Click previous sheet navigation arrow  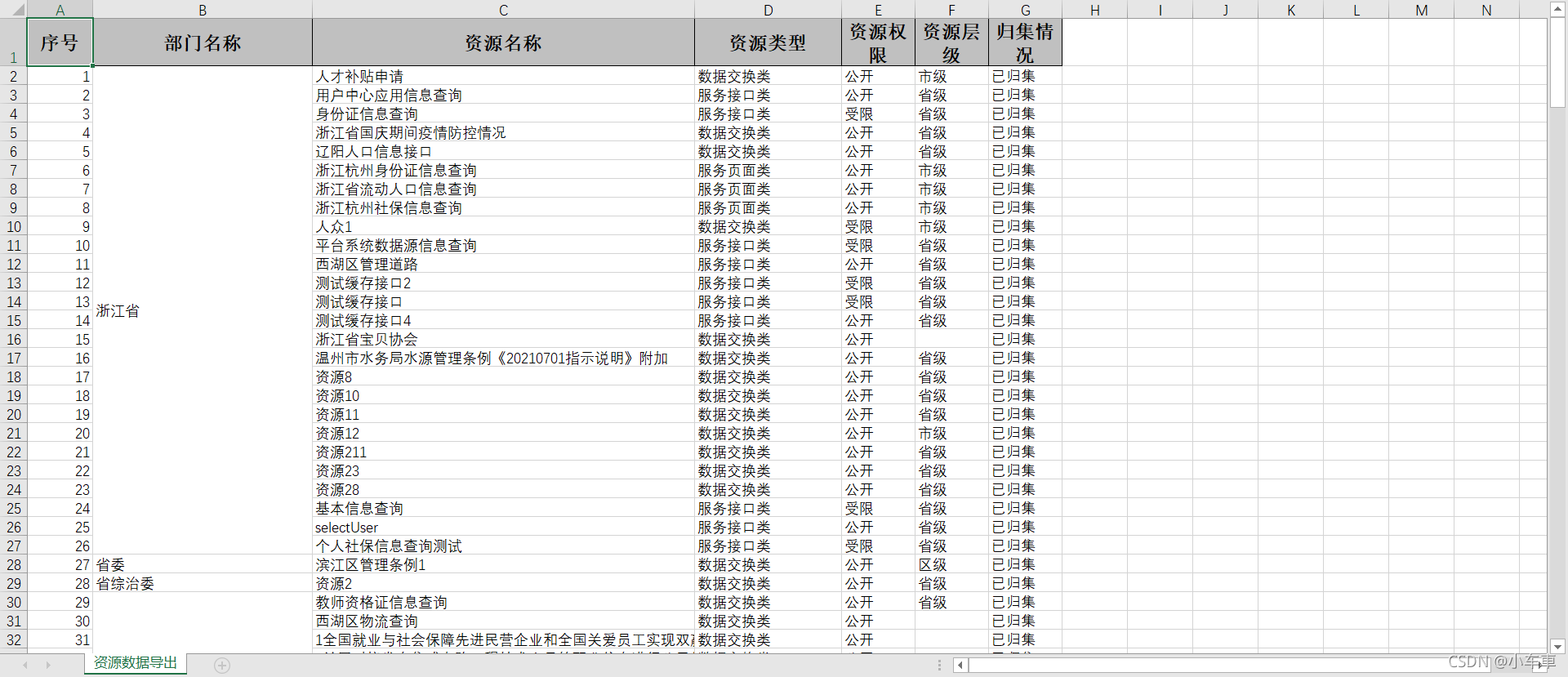click(x=25, y=665)
